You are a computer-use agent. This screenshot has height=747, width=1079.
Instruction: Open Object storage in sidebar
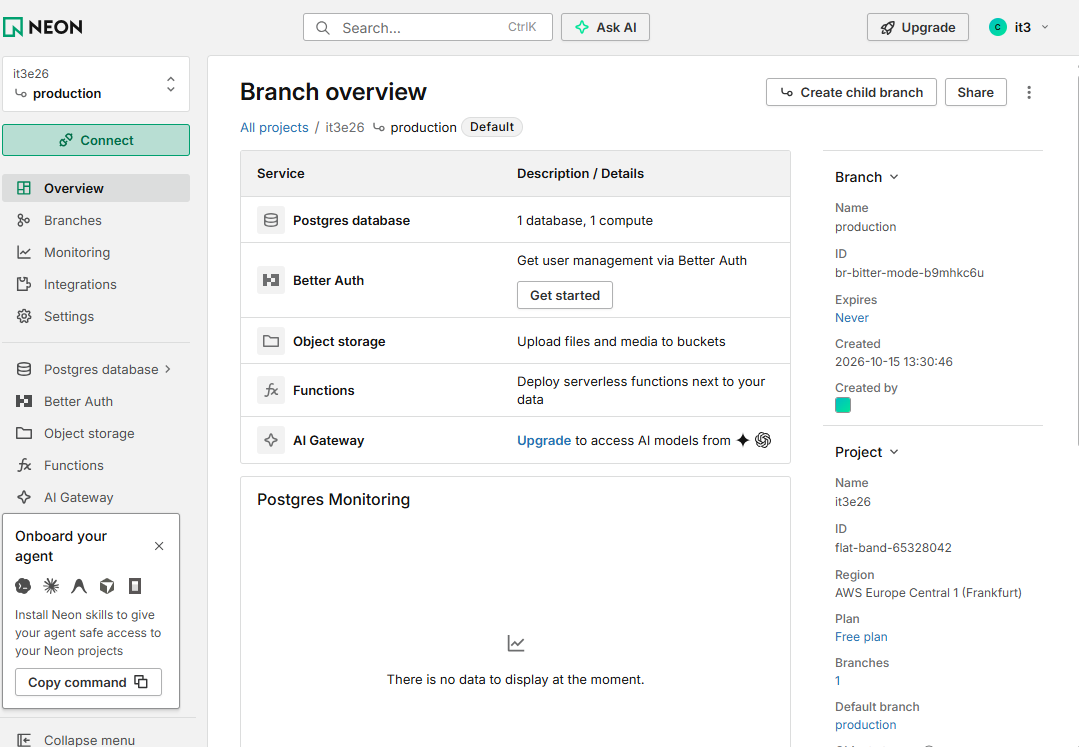(96, 433)
